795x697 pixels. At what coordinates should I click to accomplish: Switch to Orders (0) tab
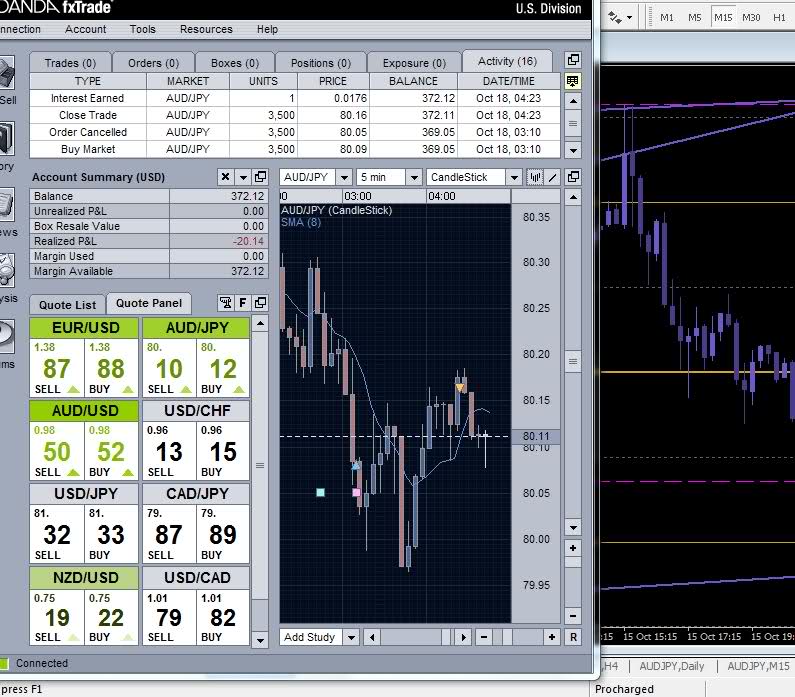pos(153,63)
